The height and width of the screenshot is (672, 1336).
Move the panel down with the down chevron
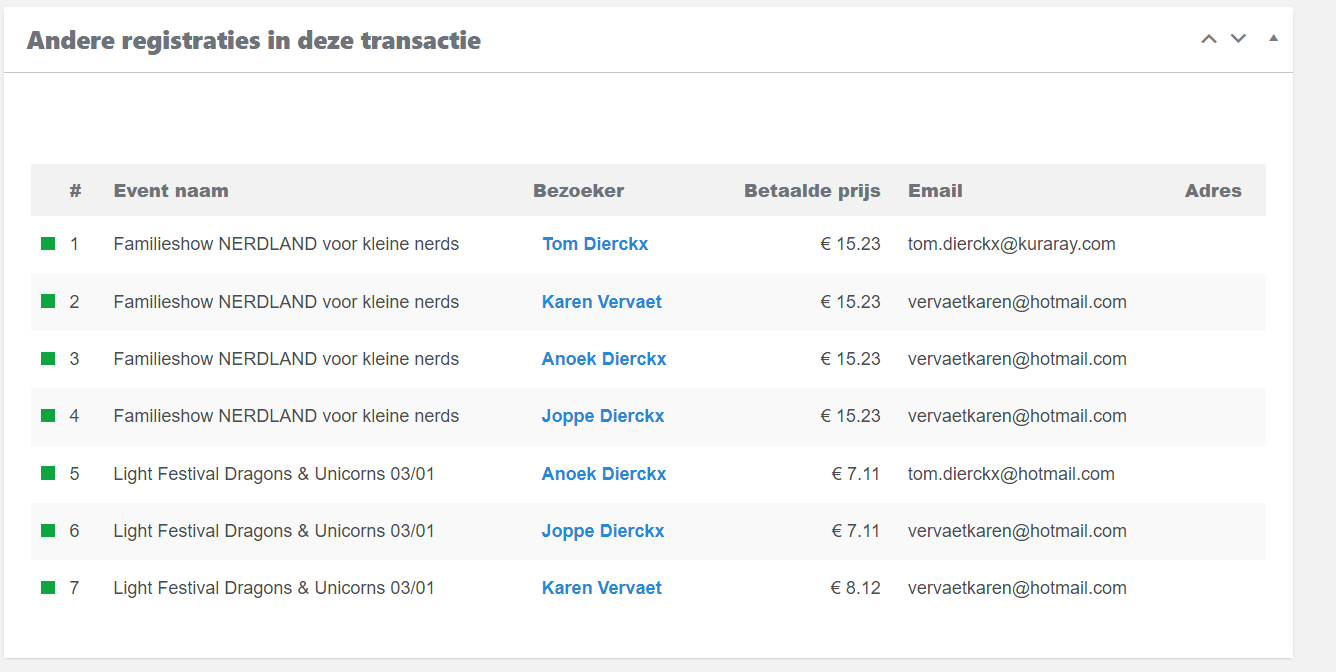point(1238,39)
